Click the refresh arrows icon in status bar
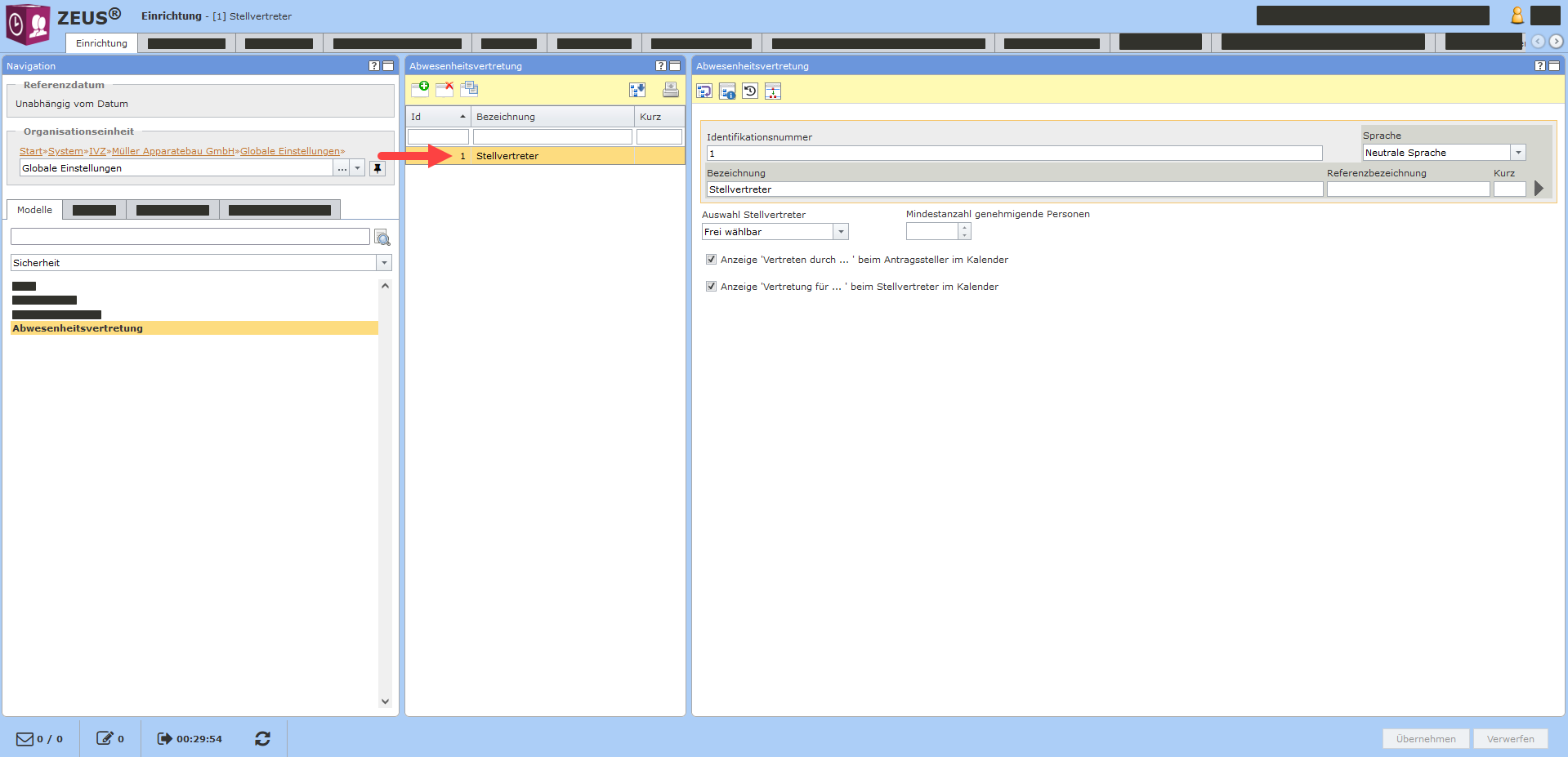 pos(262,738)
